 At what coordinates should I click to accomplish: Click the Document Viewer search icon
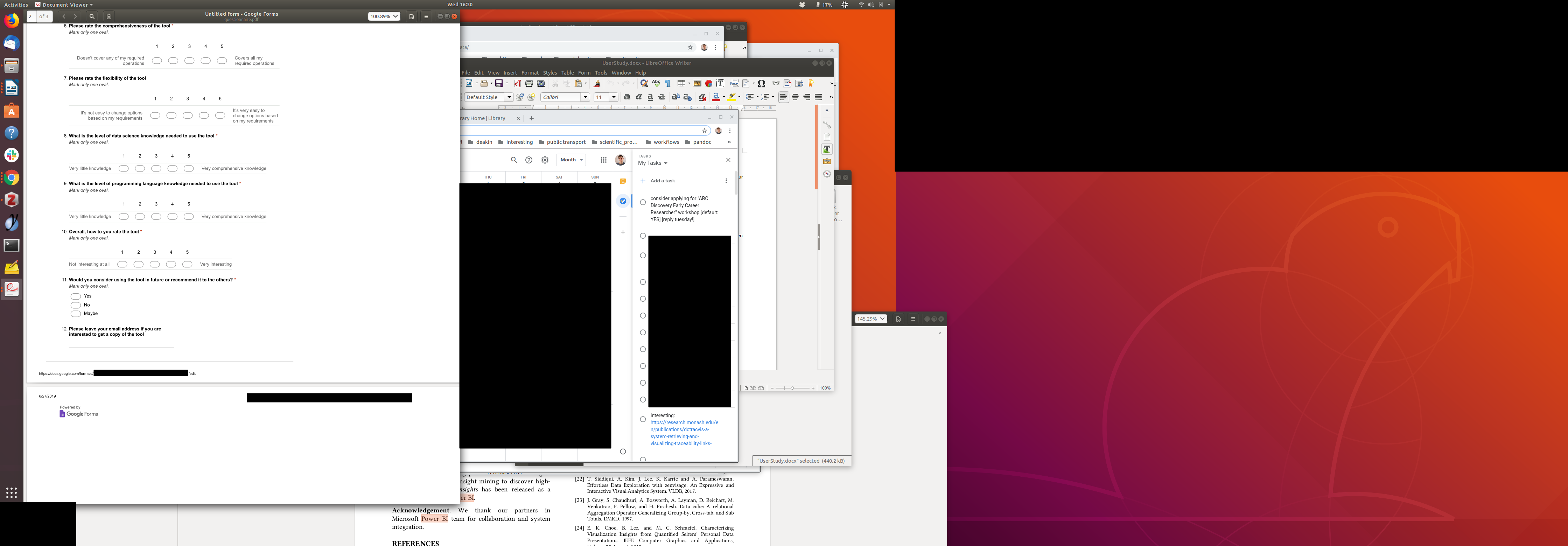pyautogui.click(x=92, y=16)
